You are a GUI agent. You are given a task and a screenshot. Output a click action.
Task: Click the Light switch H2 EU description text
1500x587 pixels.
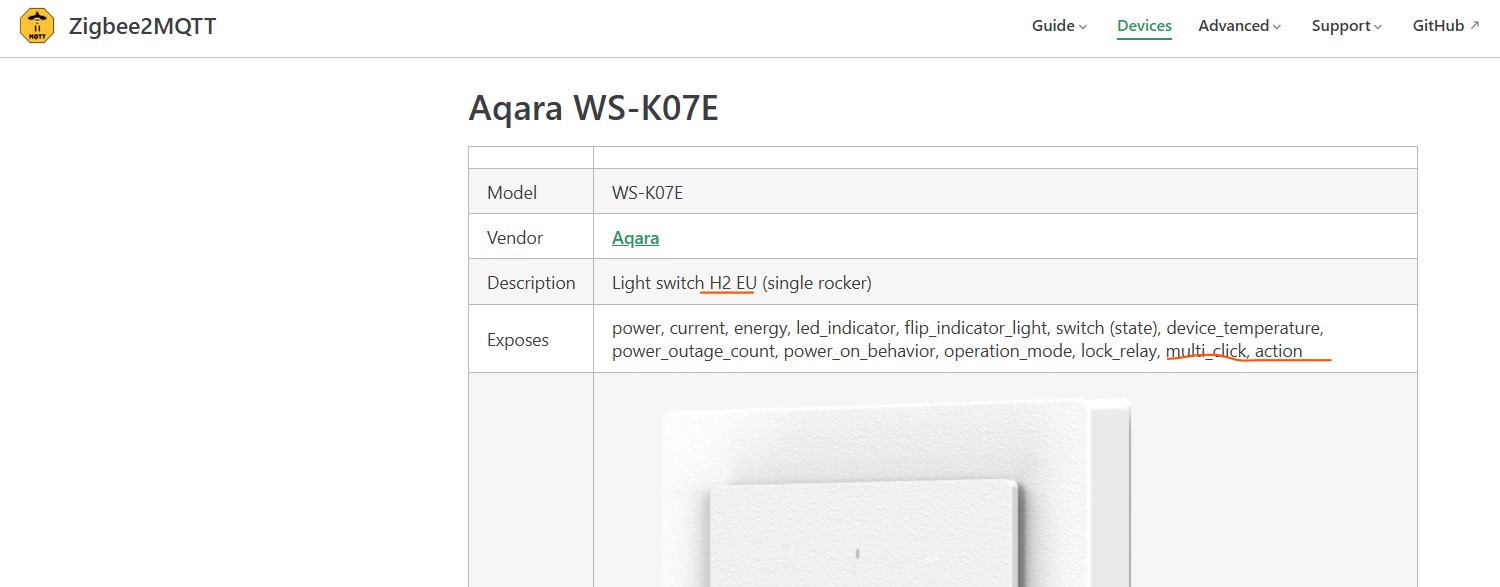point(741,283)
